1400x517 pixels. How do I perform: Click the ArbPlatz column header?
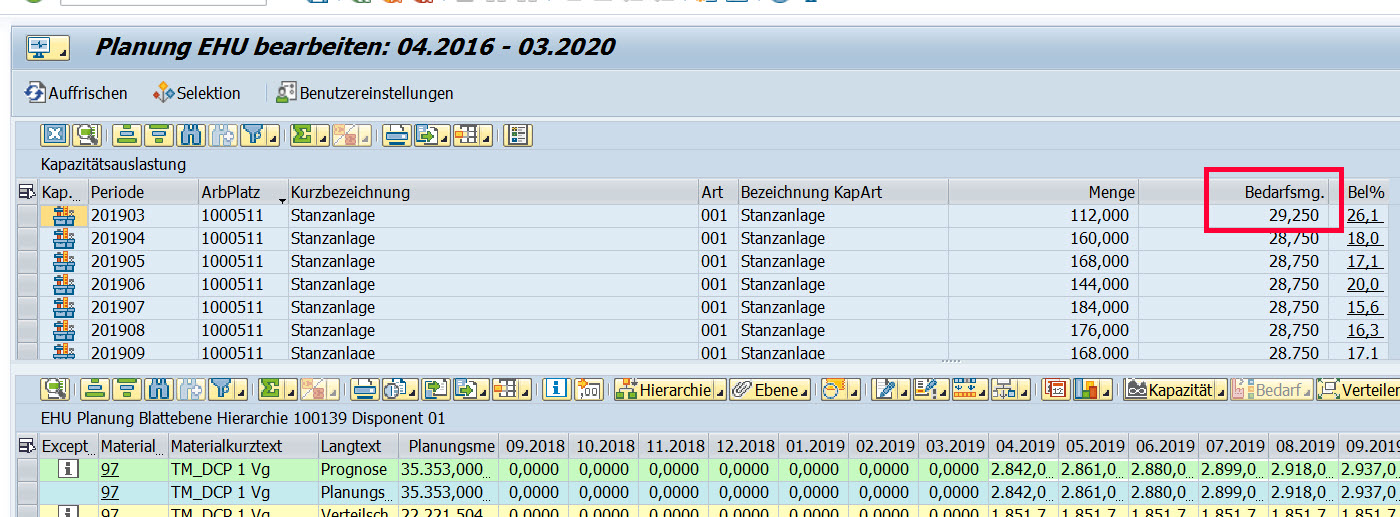pos(242,192)
